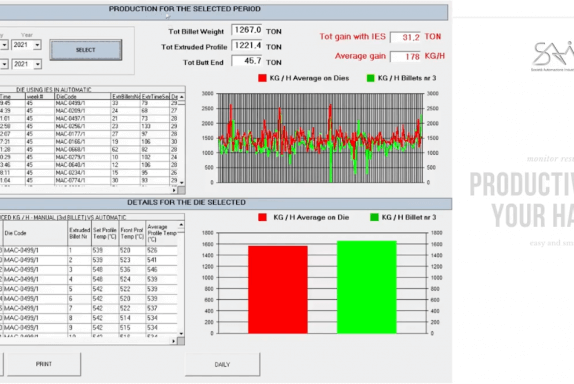Image resolution: width=574 pixels, height=384 pixels.
Task: Click right arrow of die details table horizontal scrollbar
Action: click(x=173, y=341)
